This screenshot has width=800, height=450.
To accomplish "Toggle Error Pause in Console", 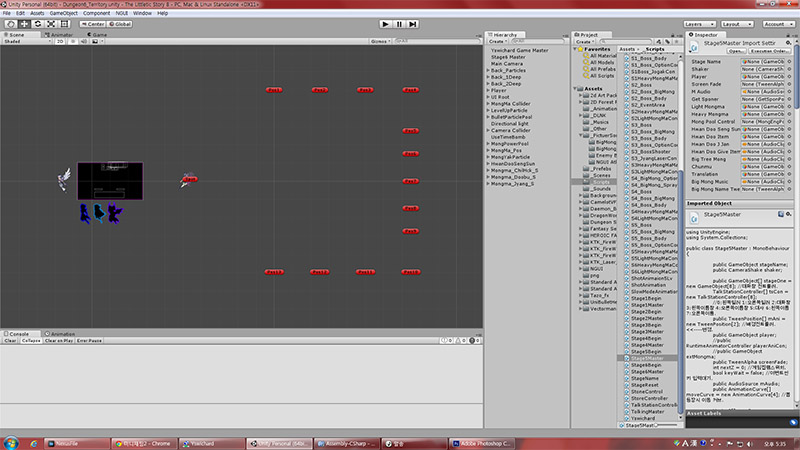I will [89, 340].
